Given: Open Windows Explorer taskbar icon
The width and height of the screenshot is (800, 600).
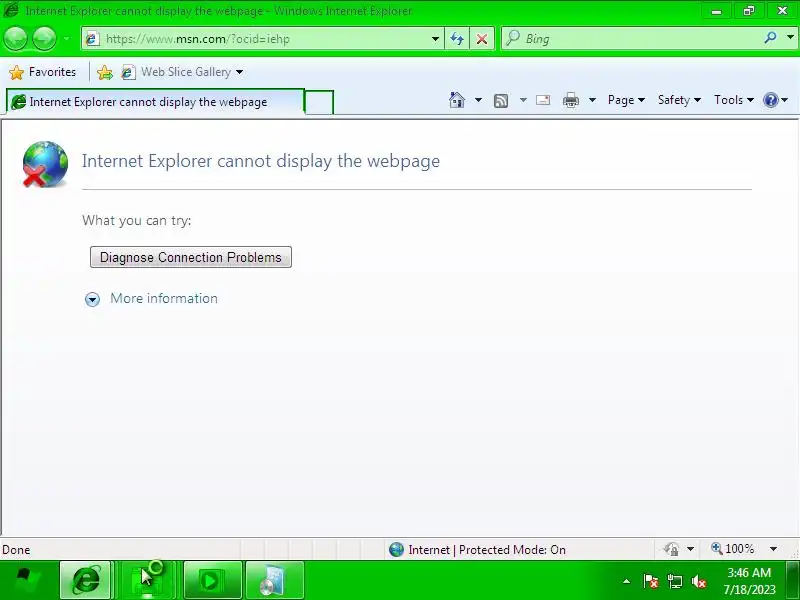Looking at the screenshot, I should pyautogui.click(x=147, y=580).
